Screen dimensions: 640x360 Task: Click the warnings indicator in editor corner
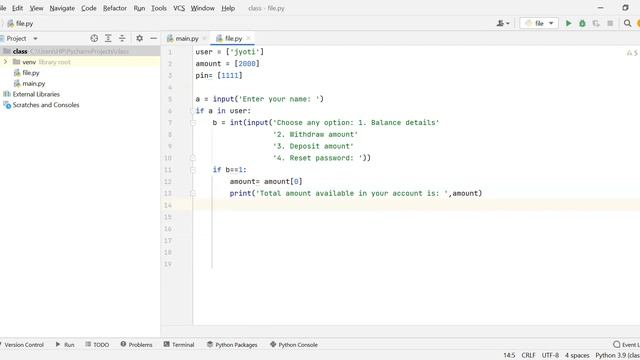(632, 53)
